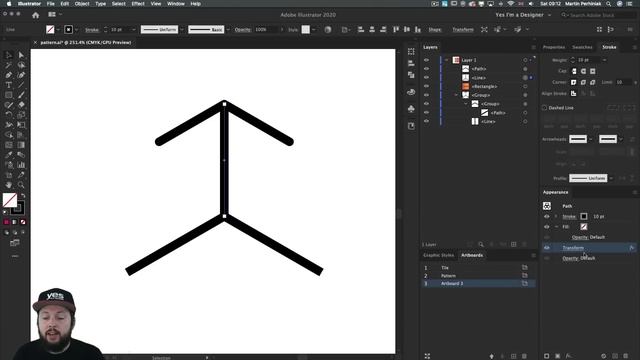Select the Selection tool in the toolbar

[x=9, y=55]
